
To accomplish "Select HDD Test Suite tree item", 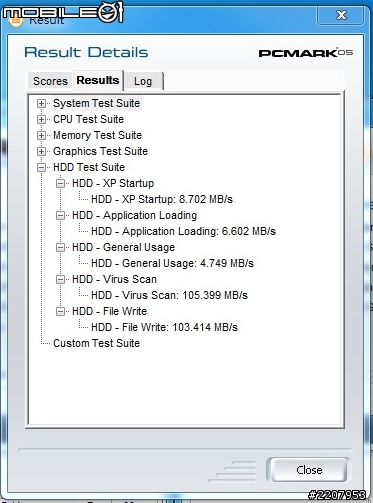I will click(89, 167).
